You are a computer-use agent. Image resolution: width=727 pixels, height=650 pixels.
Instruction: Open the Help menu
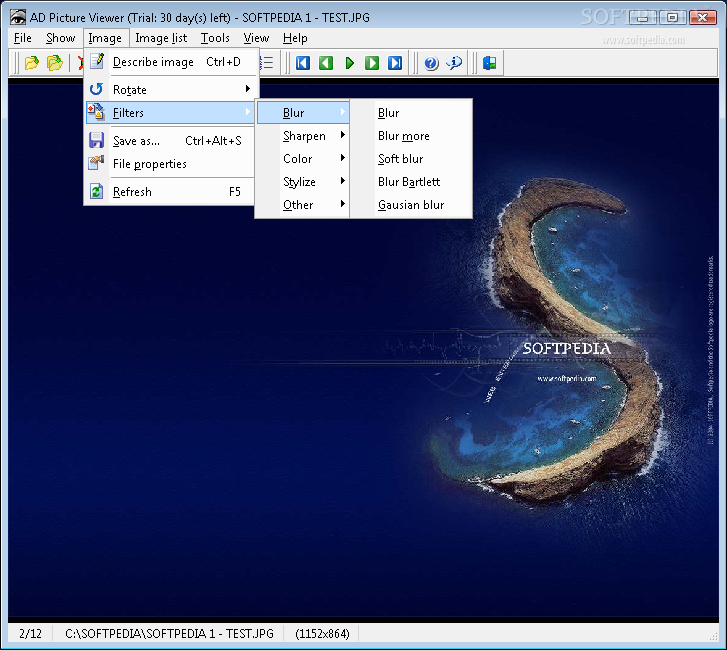tap(295, 38)
